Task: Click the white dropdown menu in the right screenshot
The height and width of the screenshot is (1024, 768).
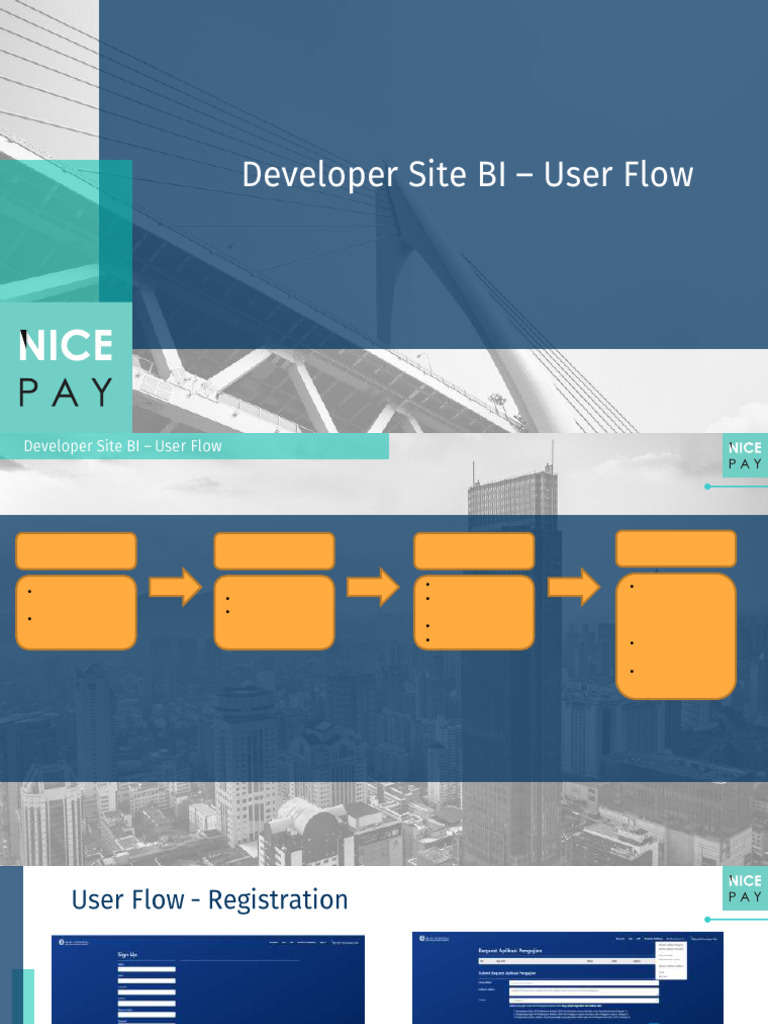Action: tap(671, 960)
